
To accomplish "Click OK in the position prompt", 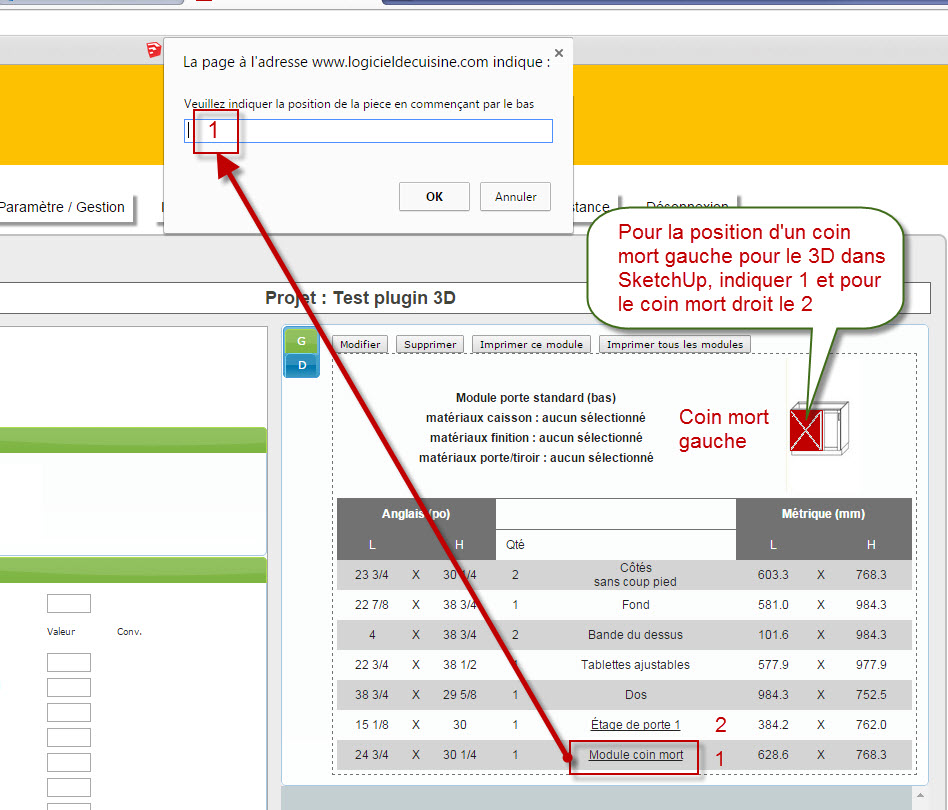I will click(434, 197).
